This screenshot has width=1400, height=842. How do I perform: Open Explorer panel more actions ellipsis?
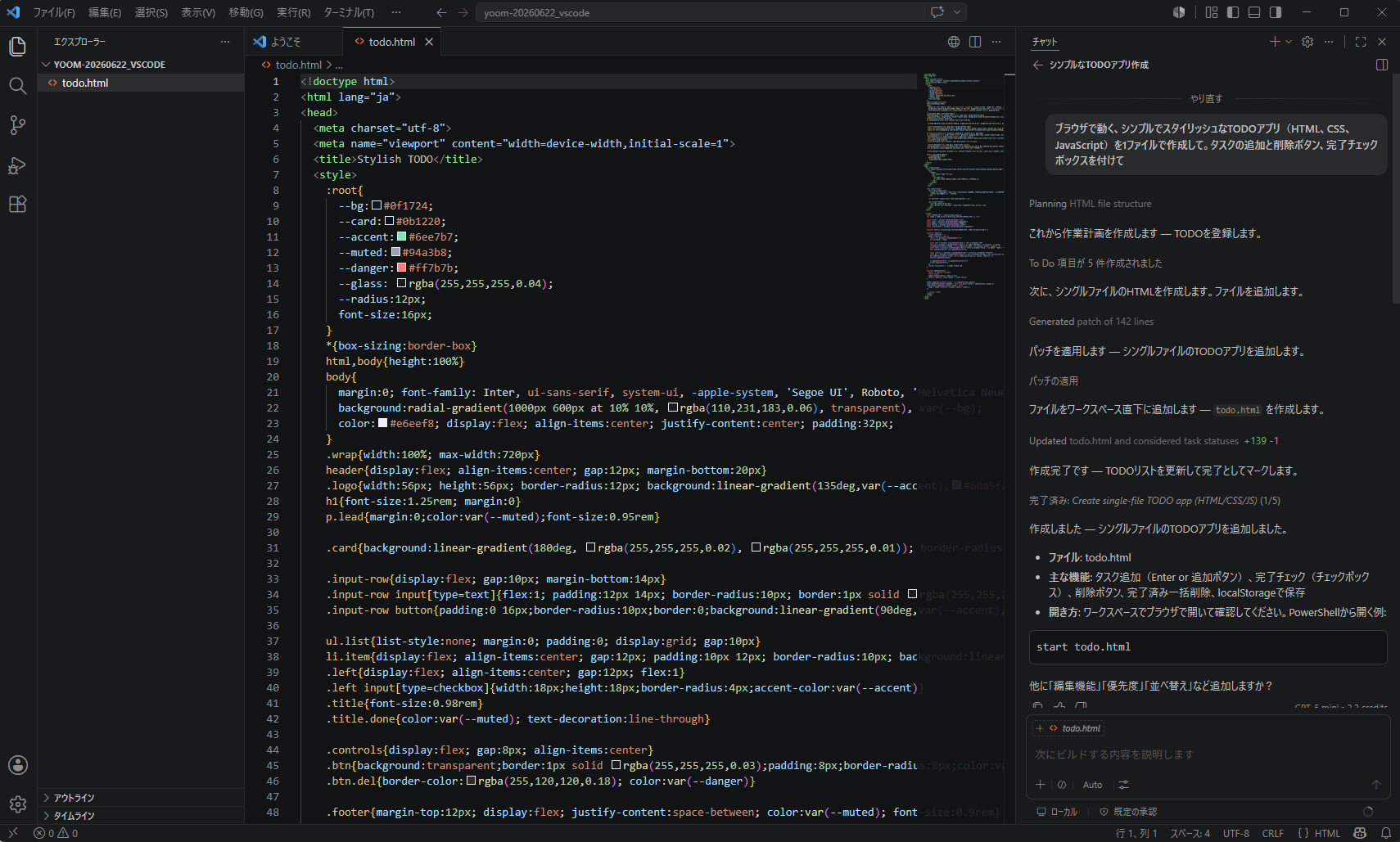pyautogui.click(x=225, y=42)
